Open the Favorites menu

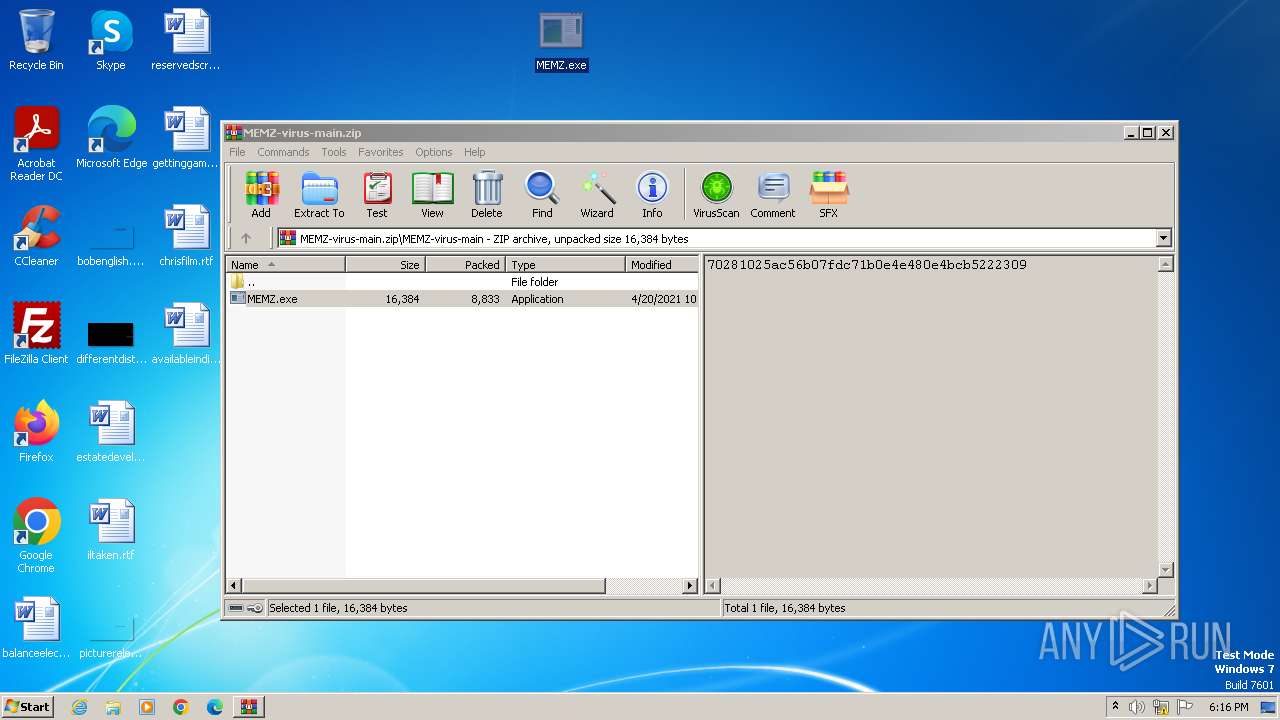381,152
